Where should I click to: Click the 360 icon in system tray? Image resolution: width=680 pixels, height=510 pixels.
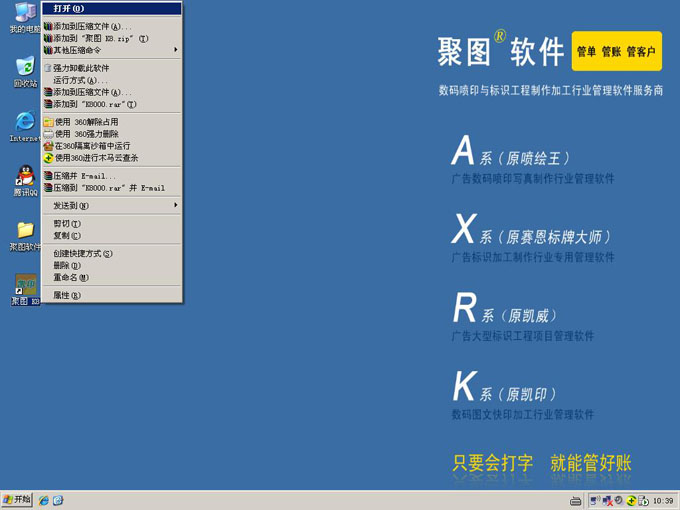(632, 500)
